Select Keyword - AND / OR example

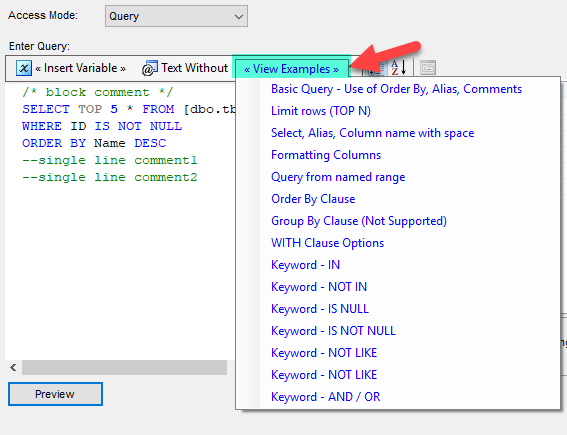click(x=325, y=397)
